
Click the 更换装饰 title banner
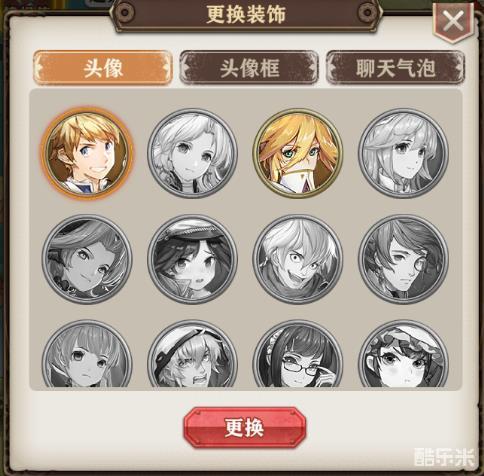coord(246,15)
